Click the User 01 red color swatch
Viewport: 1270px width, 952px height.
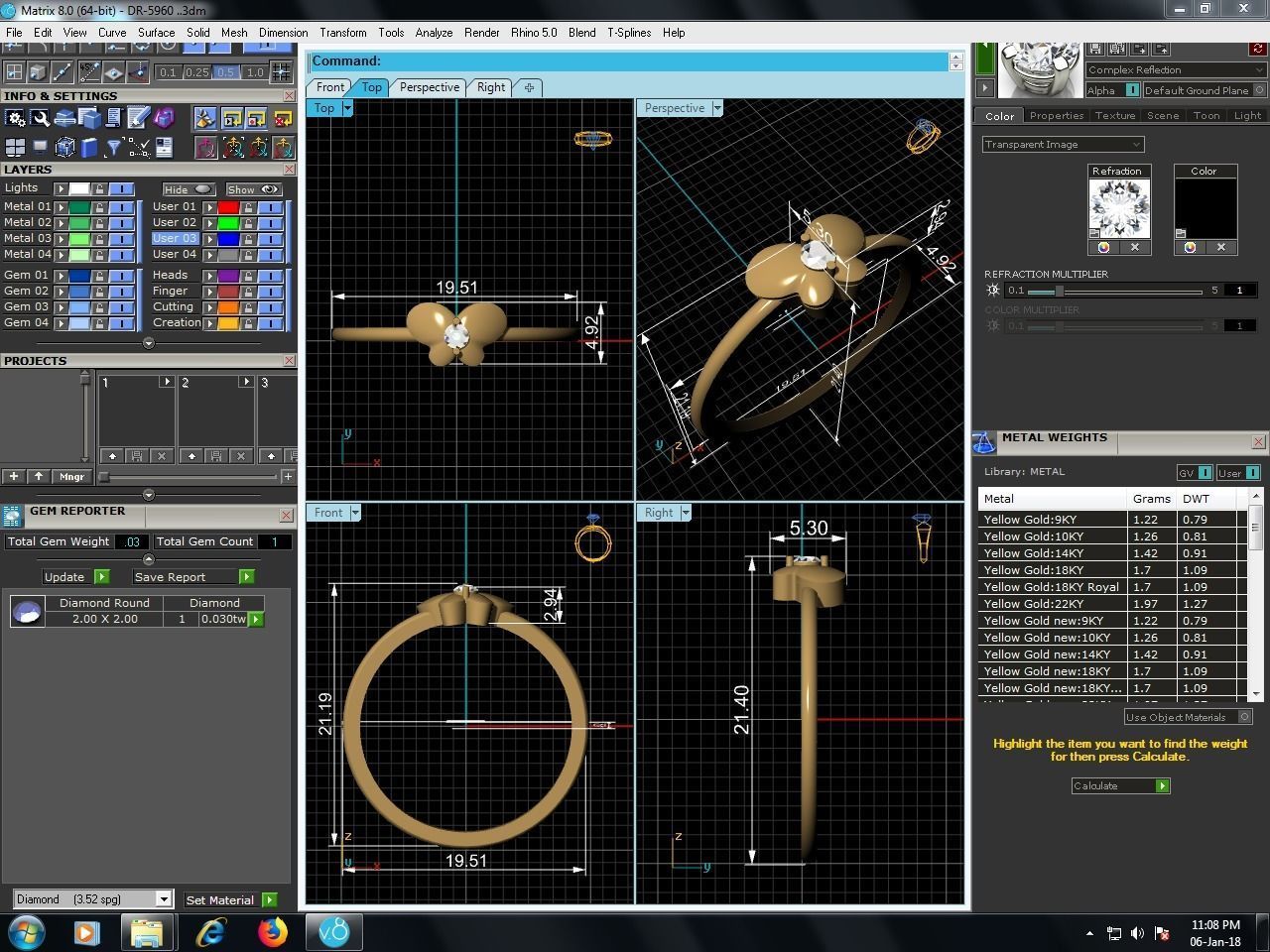coord(228,207)
